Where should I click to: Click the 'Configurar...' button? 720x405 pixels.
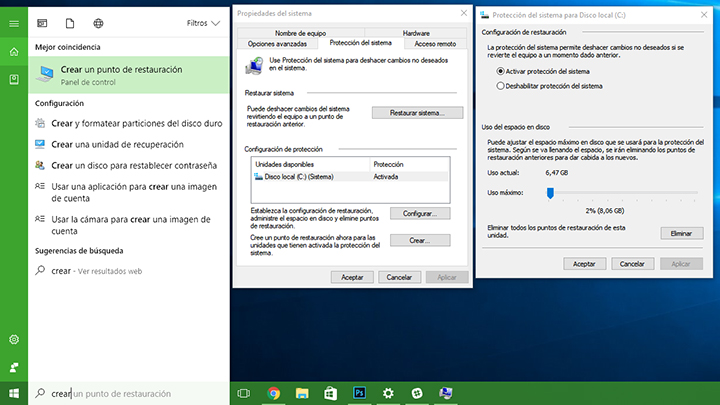(420, 214)
